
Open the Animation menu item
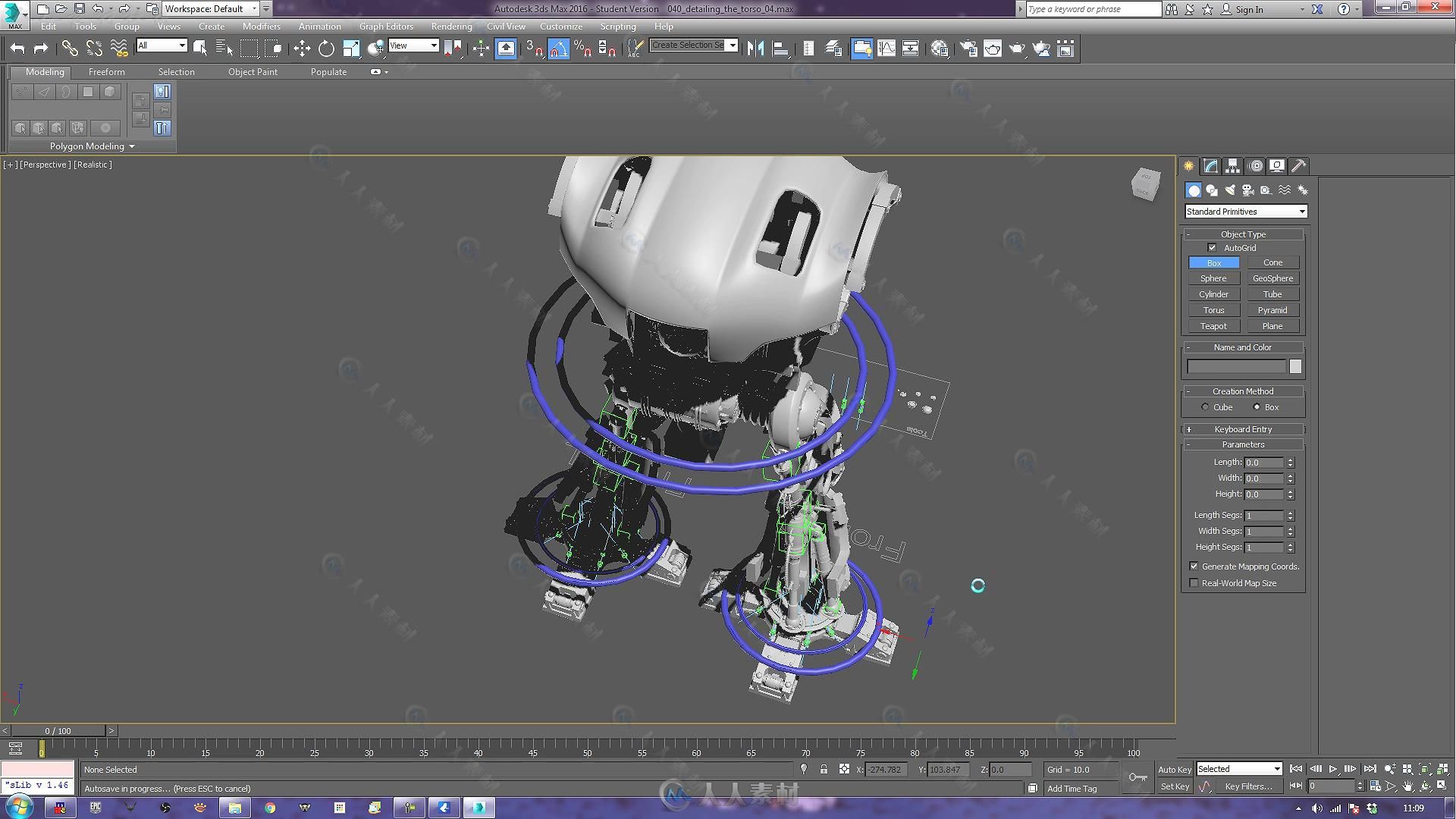point(319,25)
